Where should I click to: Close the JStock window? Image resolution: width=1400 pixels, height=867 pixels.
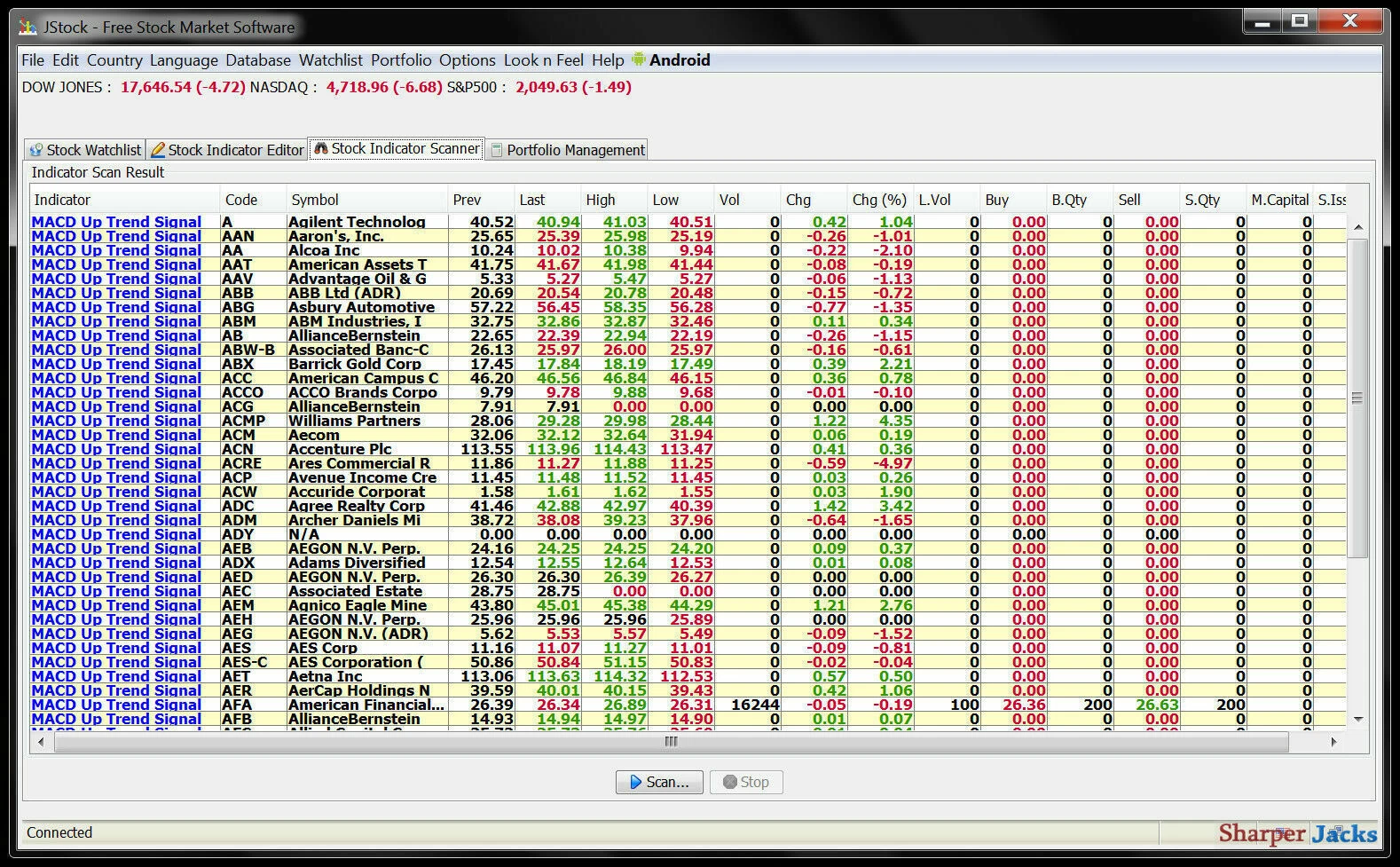pos(1350,21)
